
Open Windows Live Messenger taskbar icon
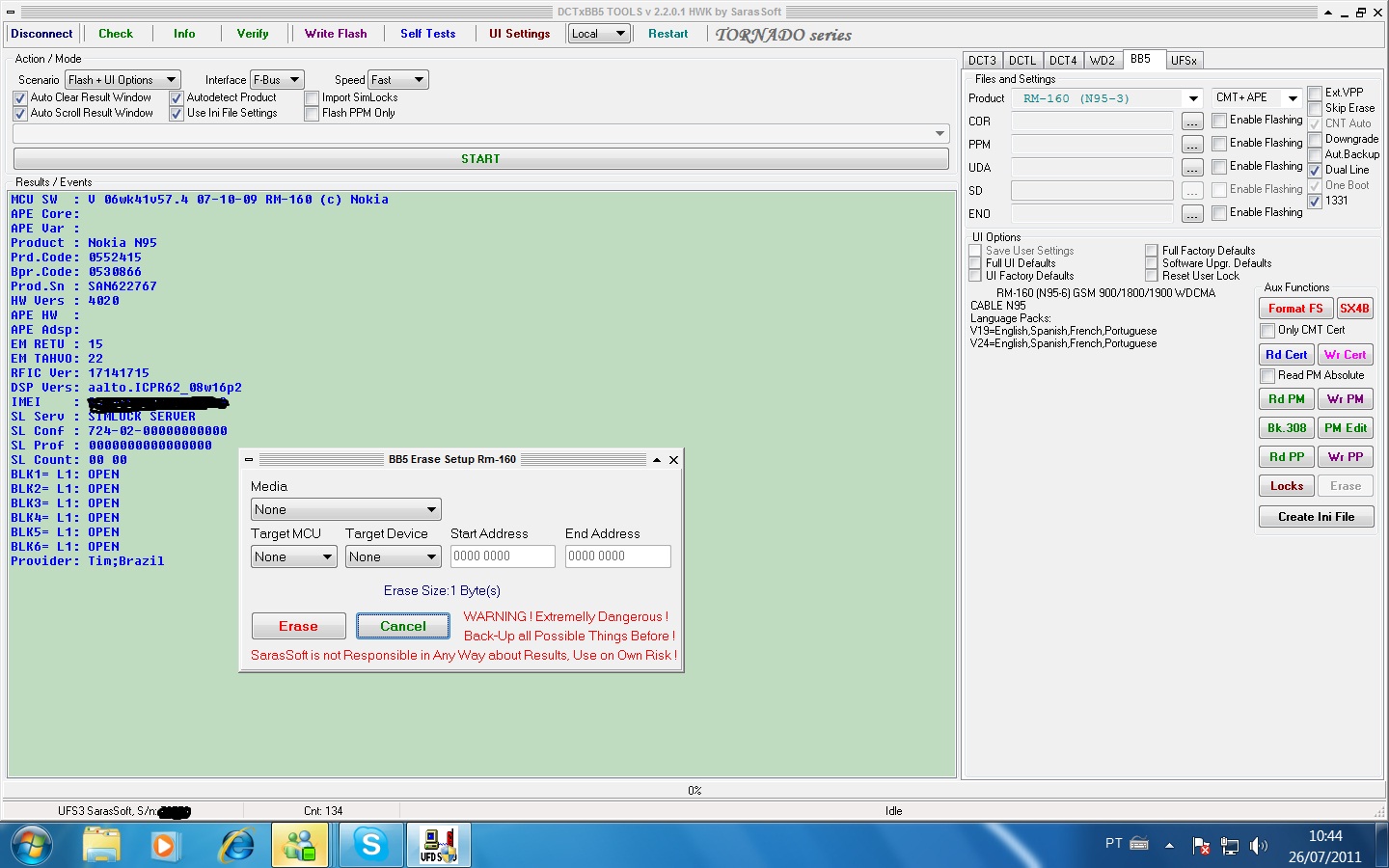[300, 846]
